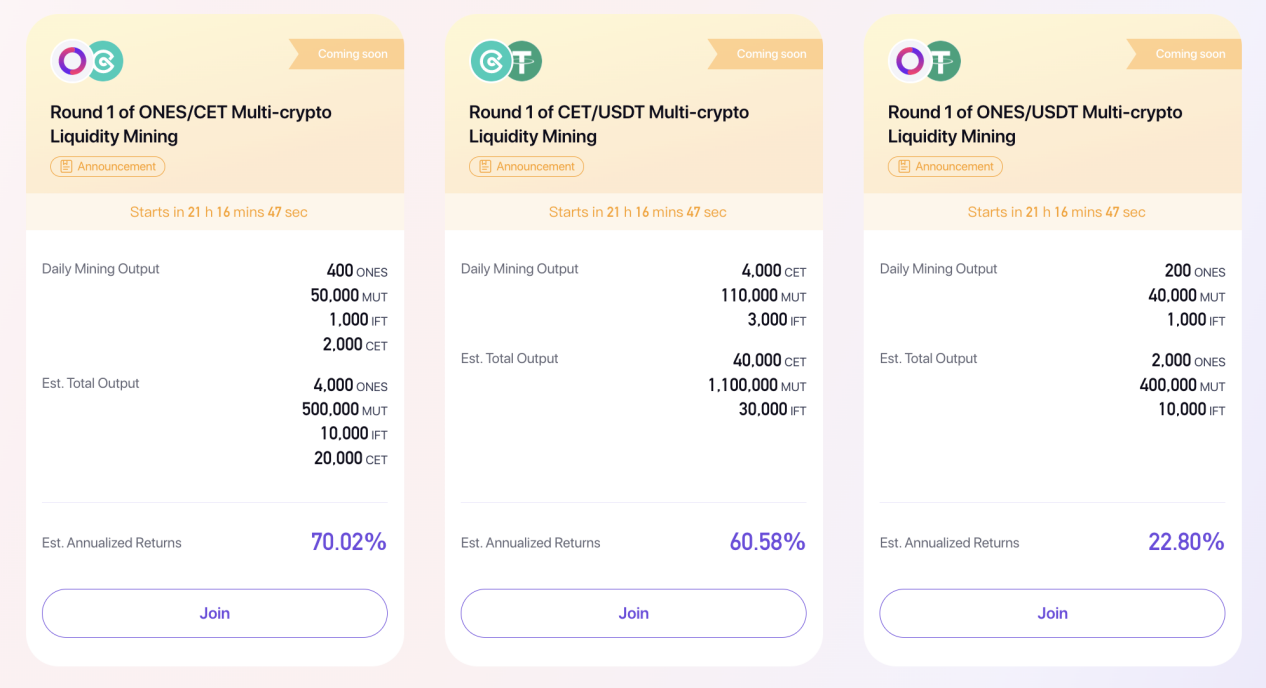Open Announcement link for ONES/USDT mining
This screenshot has width=1266, height=688.
(x=945, y=167)
